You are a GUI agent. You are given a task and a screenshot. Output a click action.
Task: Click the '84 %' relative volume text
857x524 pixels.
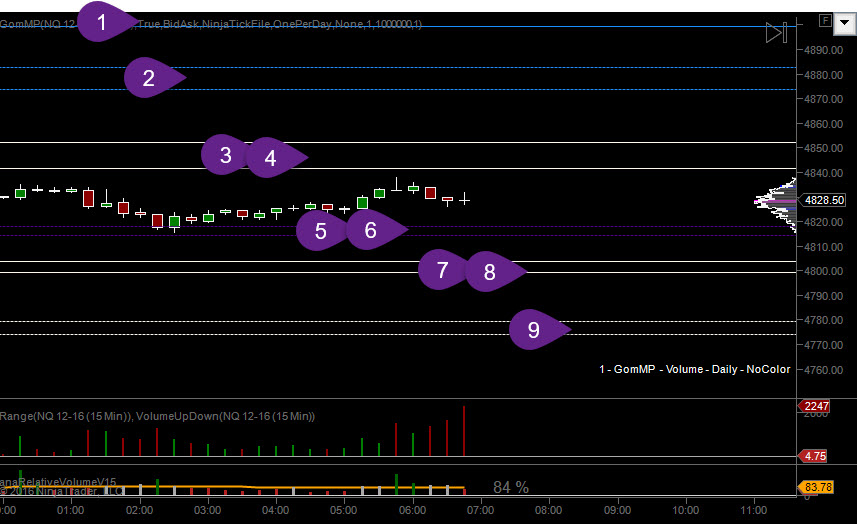click(x=511, y=487)
